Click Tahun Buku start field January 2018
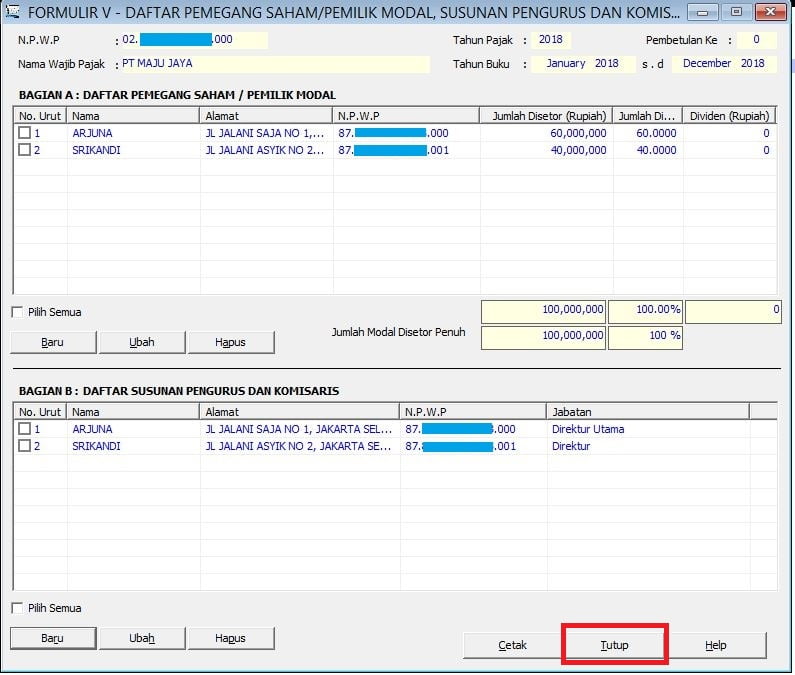The image size is (795, 675). [x=583, y=64]
